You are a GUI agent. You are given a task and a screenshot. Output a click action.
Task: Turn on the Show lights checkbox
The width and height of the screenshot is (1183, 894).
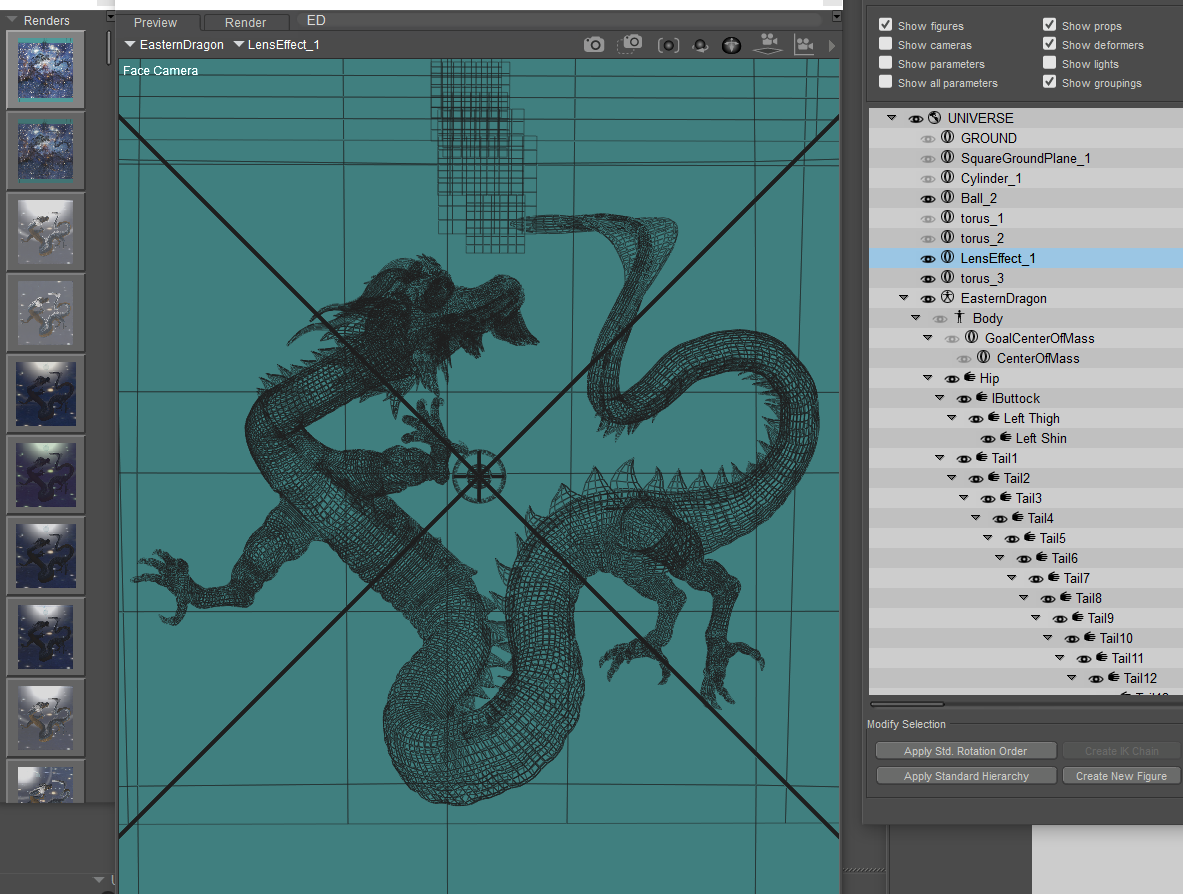1050,64
